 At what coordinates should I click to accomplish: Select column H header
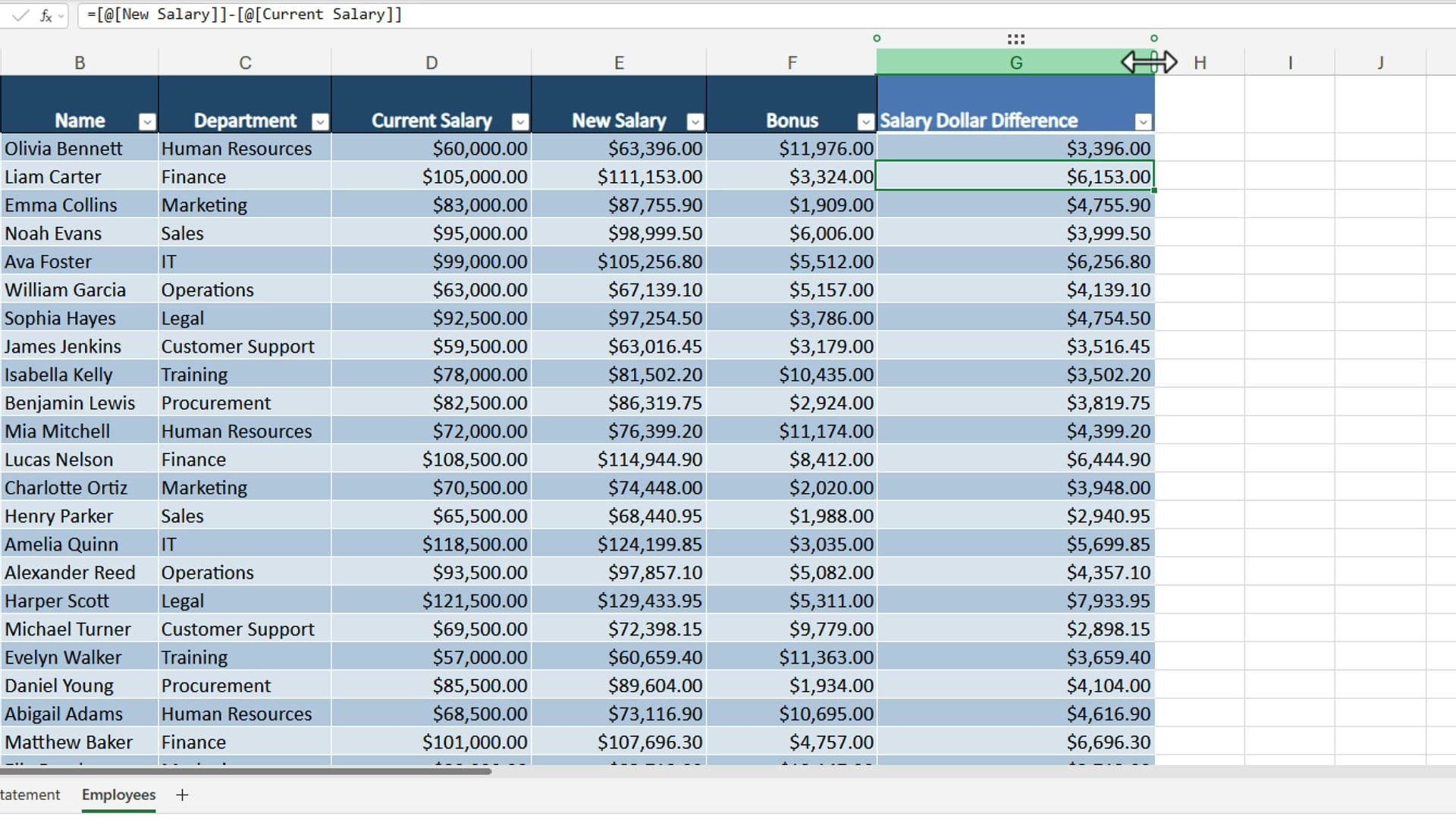coord(1200,62)
